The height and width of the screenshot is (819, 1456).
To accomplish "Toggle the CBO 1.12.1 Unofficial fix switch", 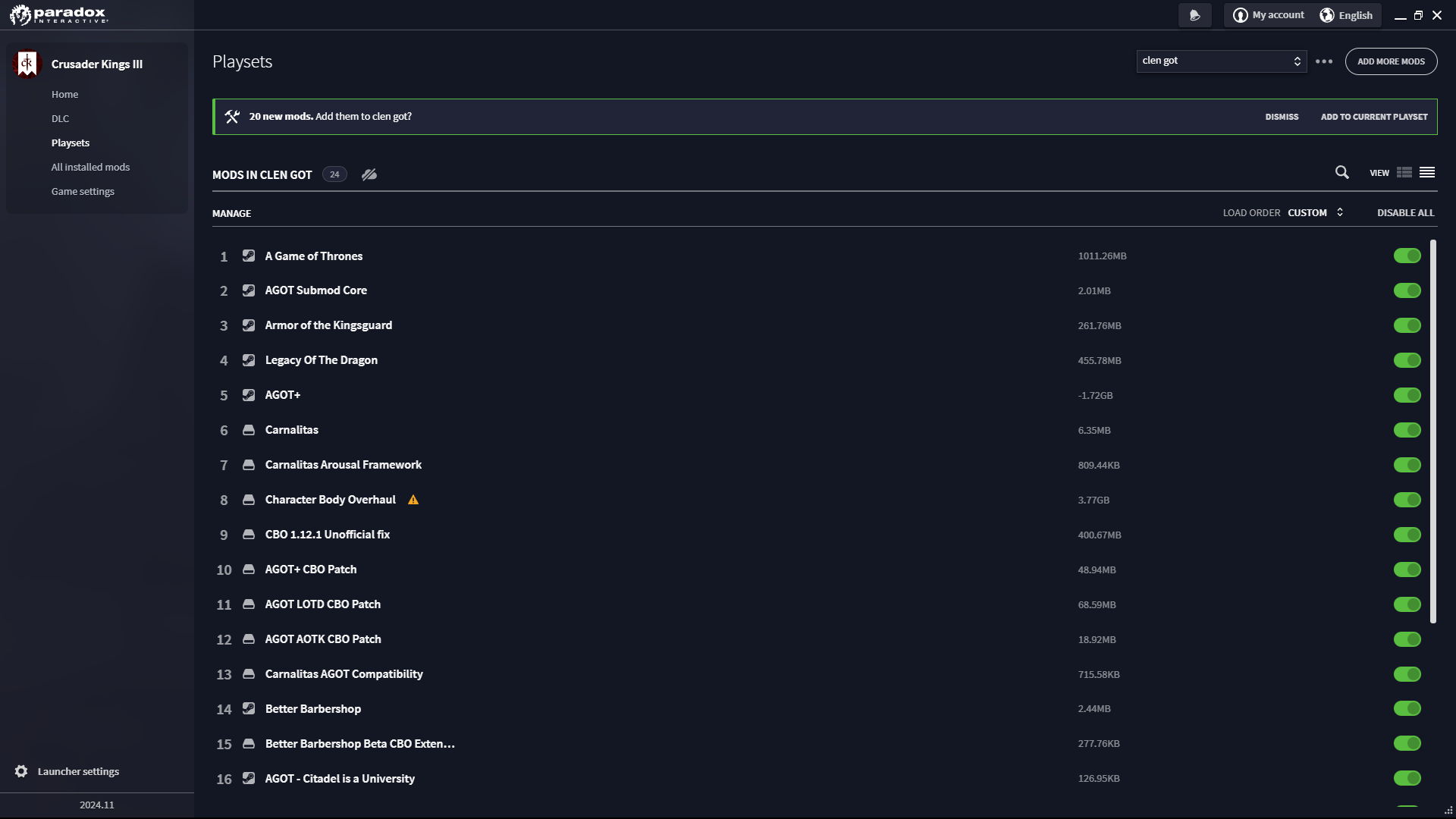I will [x=1407, y=535].
